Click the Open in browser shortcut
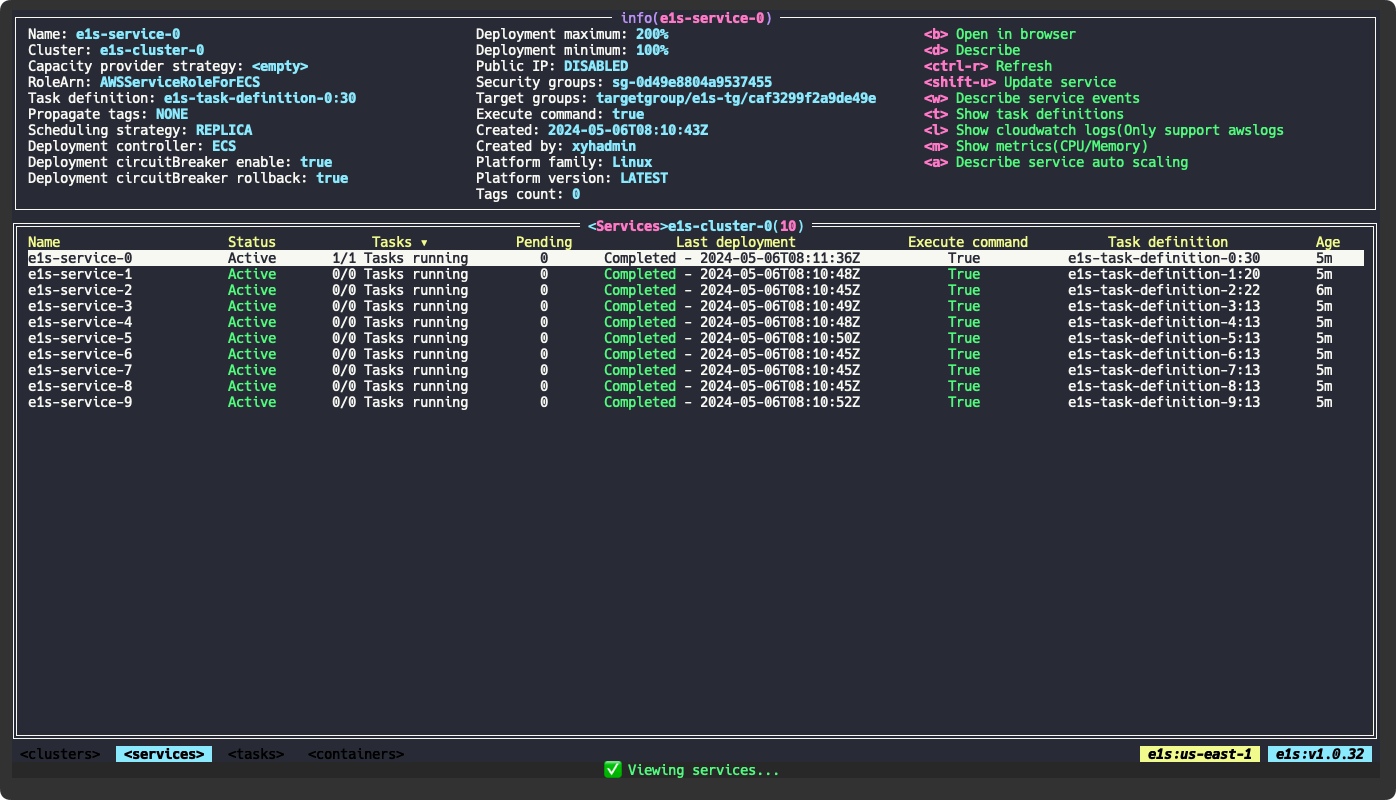This screenshot has height=800, width=1396. [x=1000, y=34]
